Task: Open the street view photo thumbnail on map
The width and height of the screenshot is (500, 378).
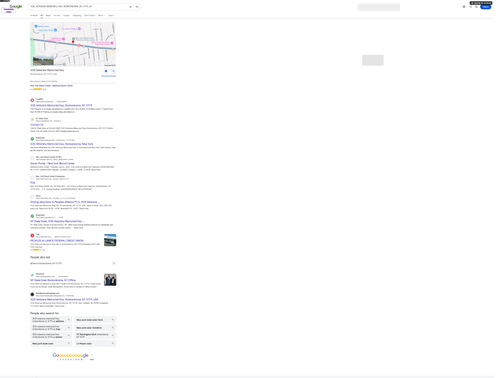Action: click(x=43, y=60)
